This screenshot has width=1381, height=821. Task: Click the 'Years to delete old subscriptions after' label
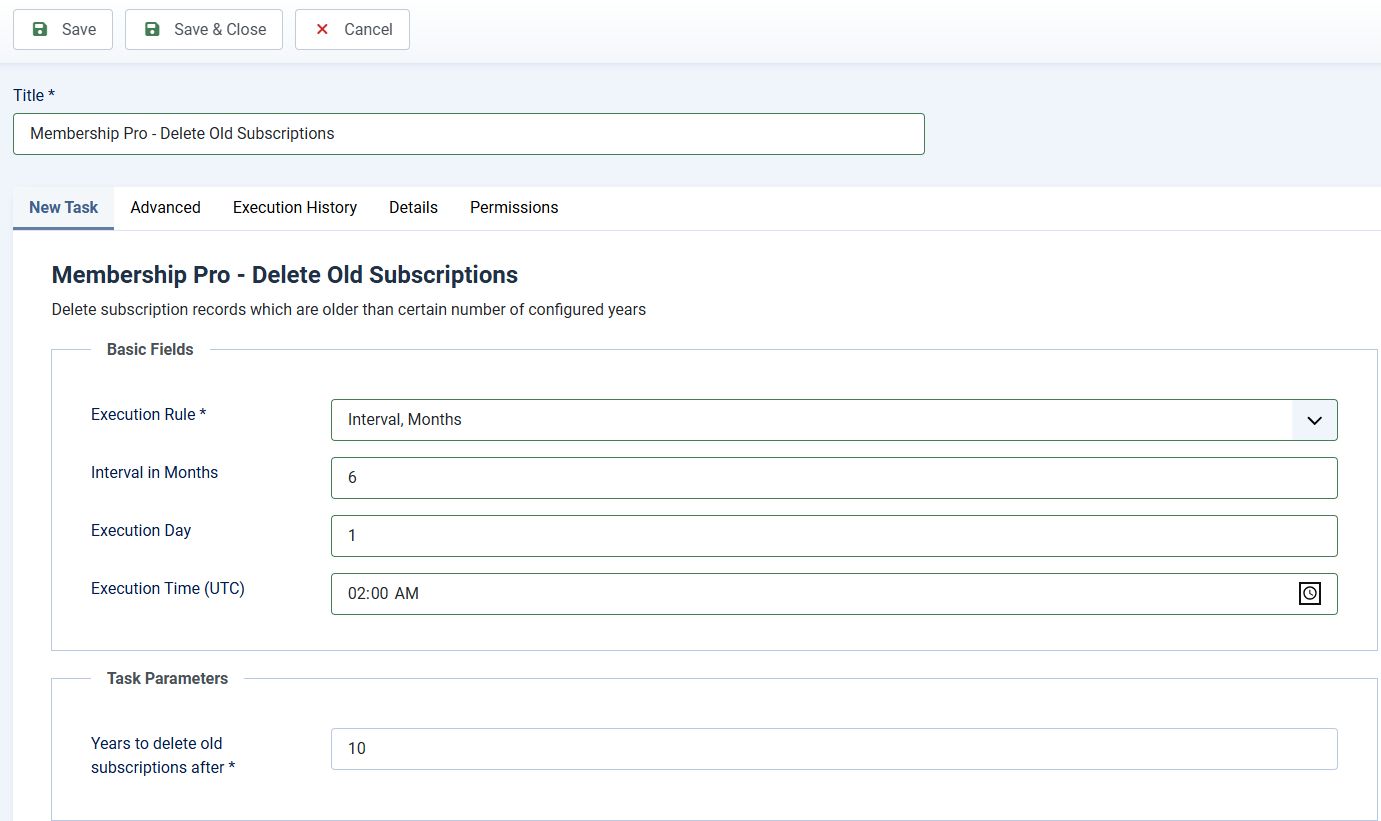(x=163, y=756)
